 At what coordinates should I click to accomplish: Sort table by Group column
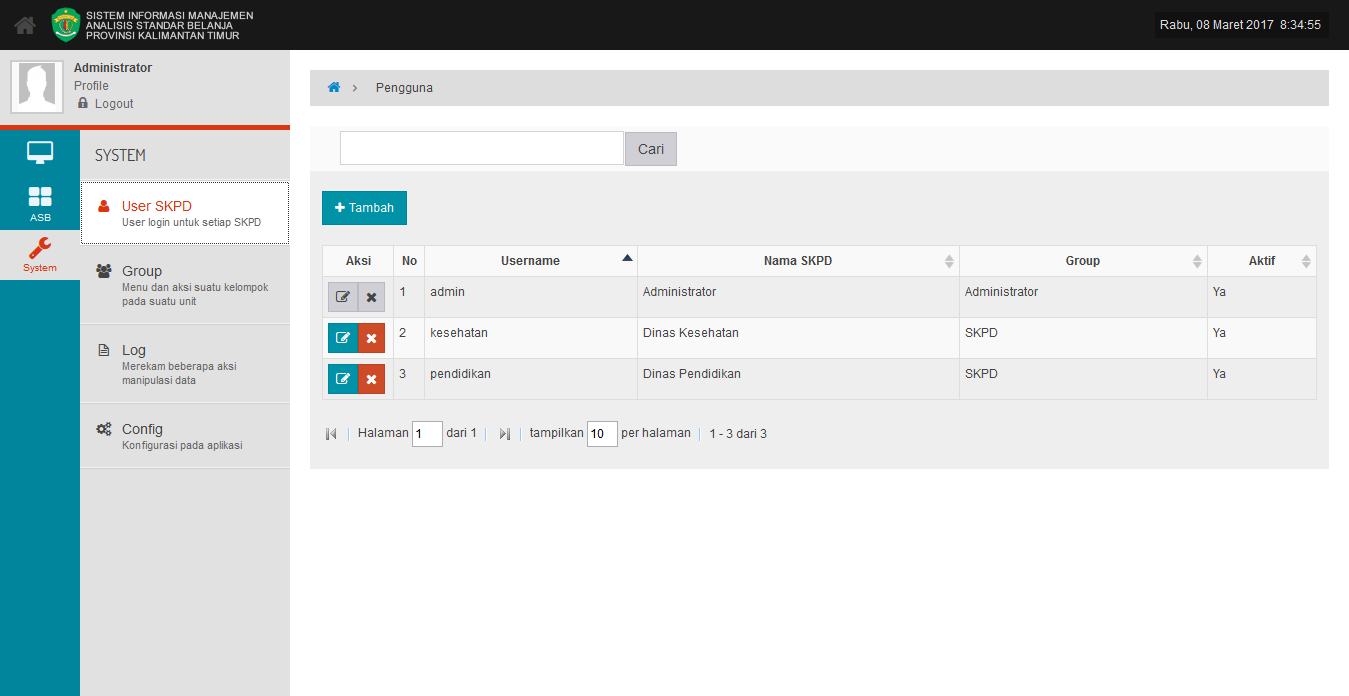pyautogui.click(x=1082, y=261)
